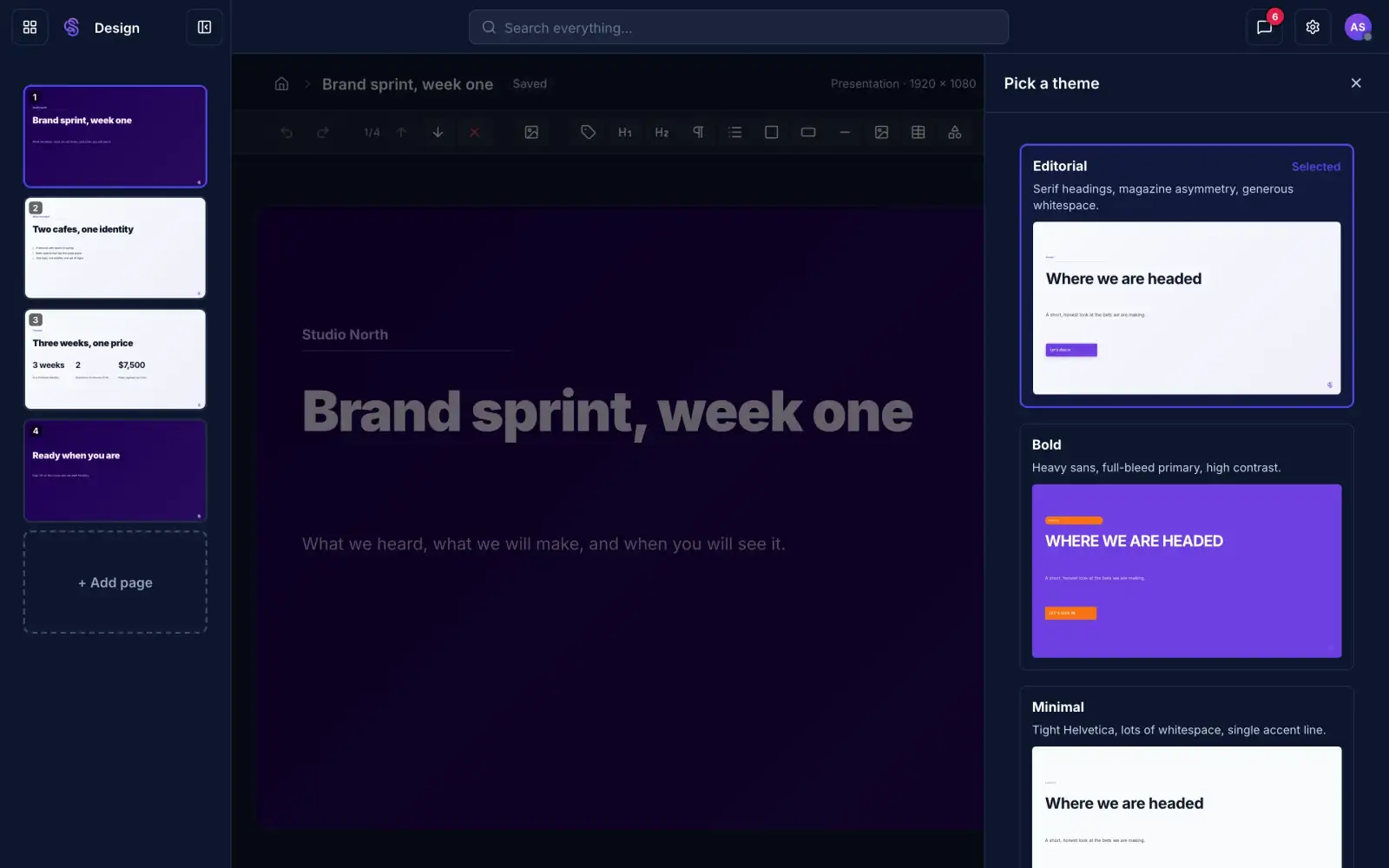This screenshot has height=868, width=1389.
Task: Click the tag icon in the toolbar
Action: (x=588, y=132)
